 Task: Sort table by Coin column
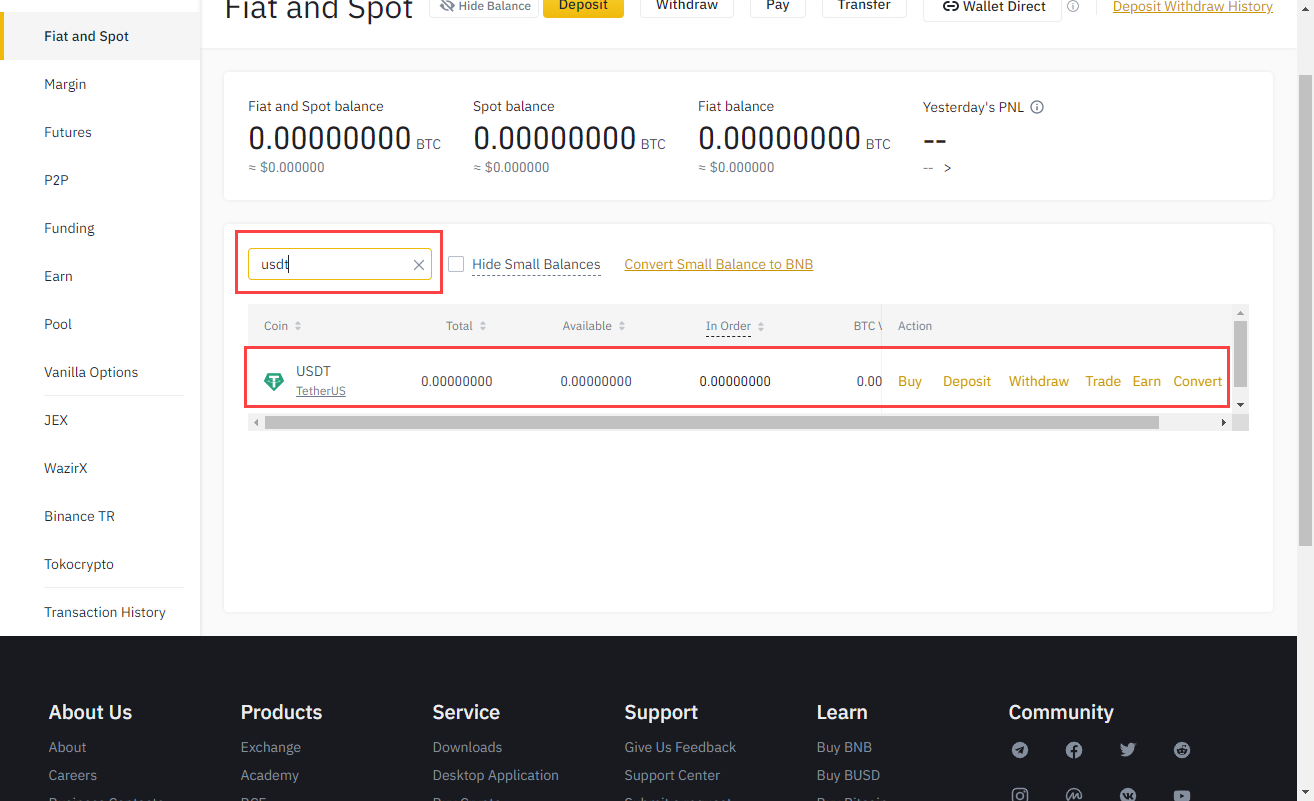[283, 326]
